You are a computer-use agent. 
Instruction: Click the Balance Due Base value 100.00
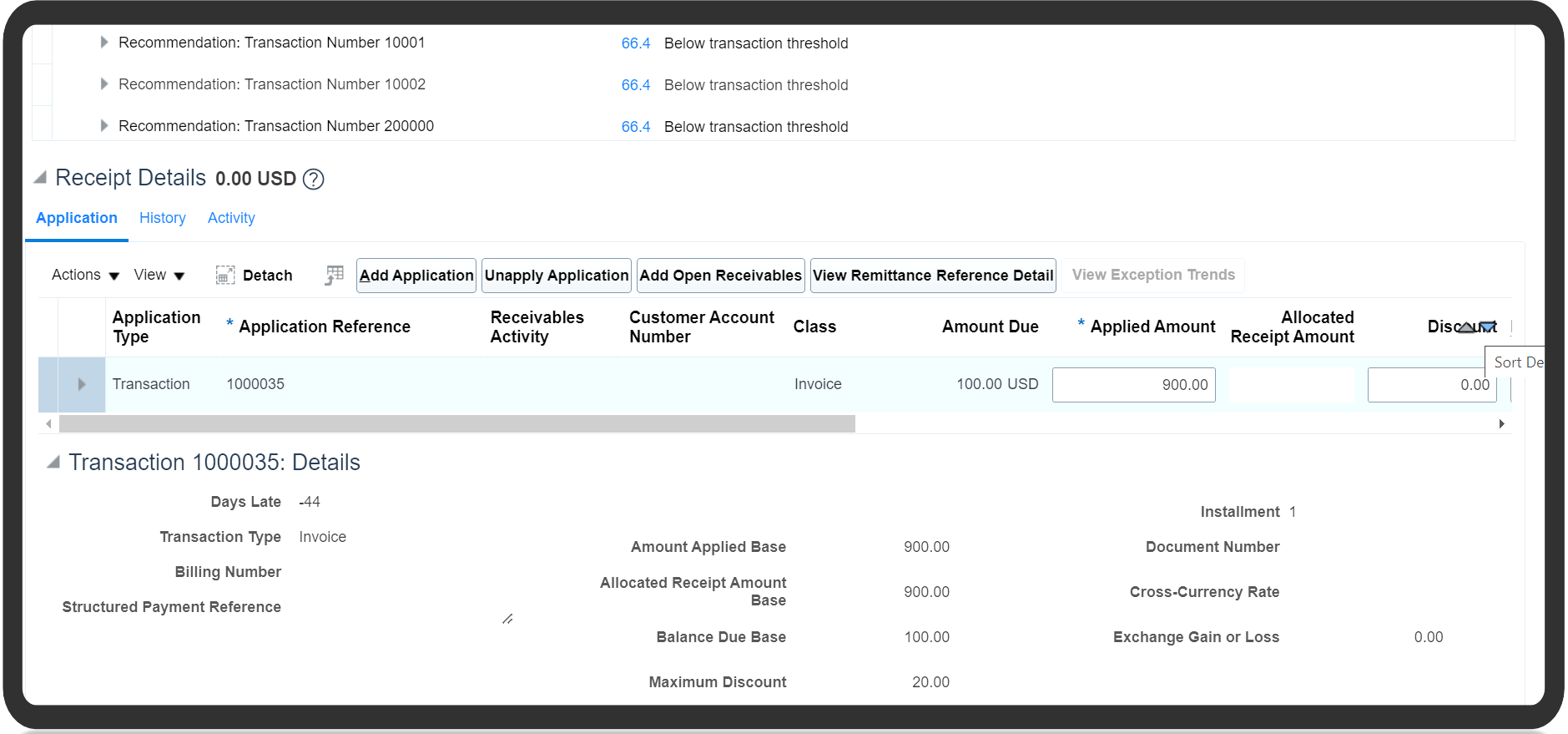click(x=927, y=637)
